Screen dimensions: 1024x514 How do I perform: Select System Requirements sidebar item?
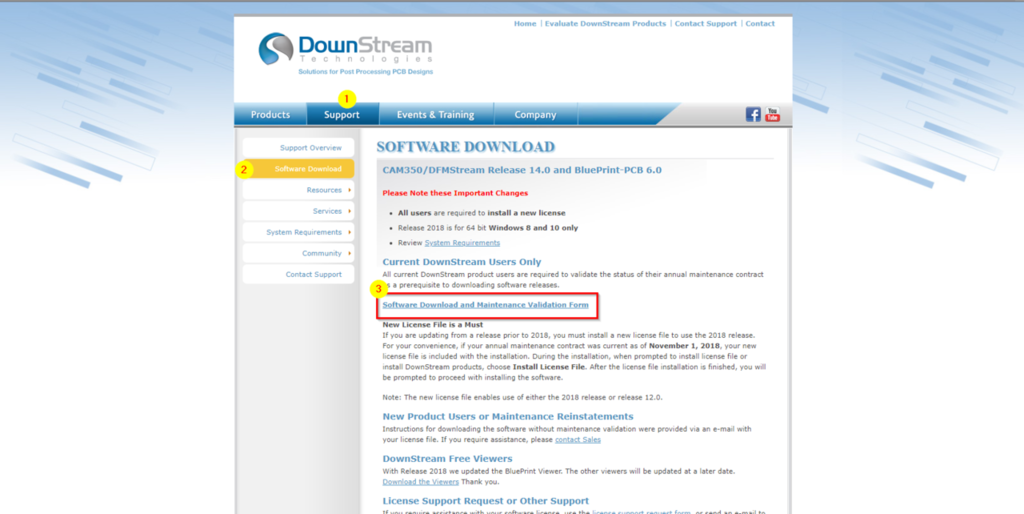click(x=298, y=232)
